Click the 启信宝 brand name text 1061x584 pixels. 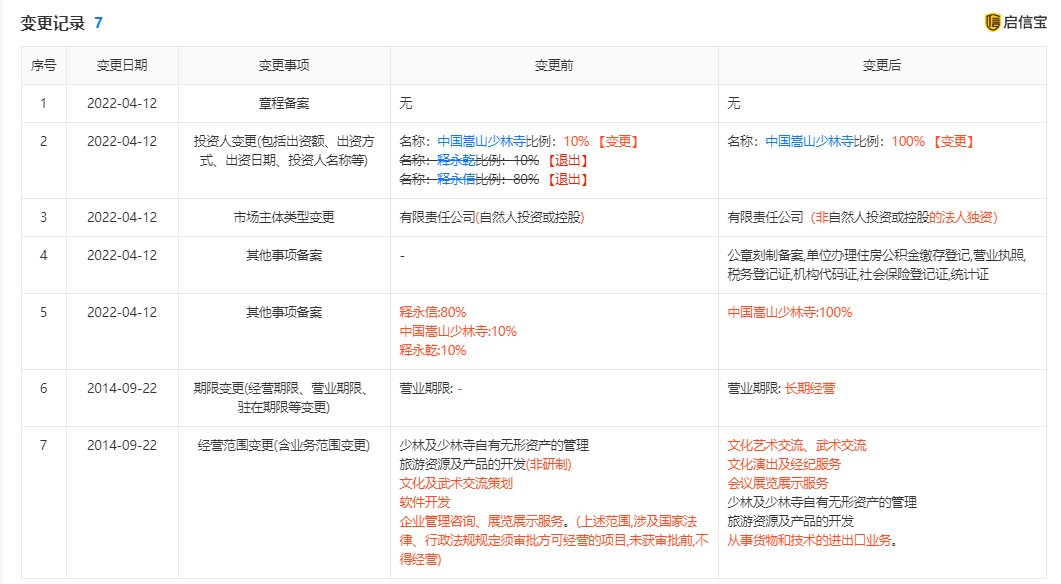[1025, 22]
